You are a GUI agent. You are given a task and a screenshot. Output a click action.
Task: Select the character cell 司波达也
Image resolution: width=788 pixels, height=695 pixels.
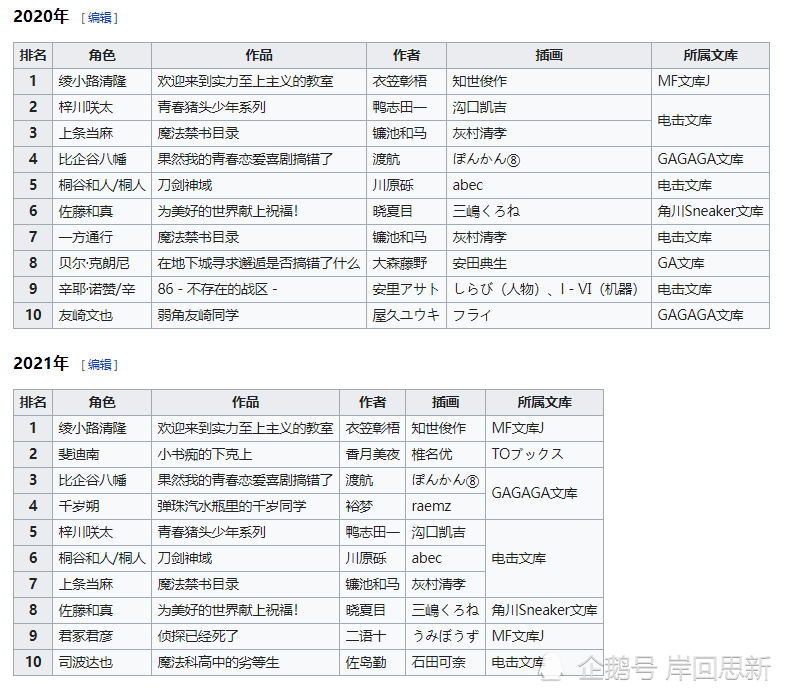pyautogui.click(x=102, y=662)
